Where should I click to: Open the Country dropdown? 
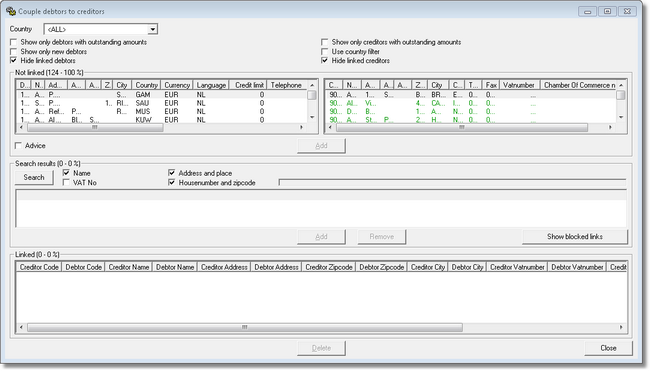tap(153, 29)
